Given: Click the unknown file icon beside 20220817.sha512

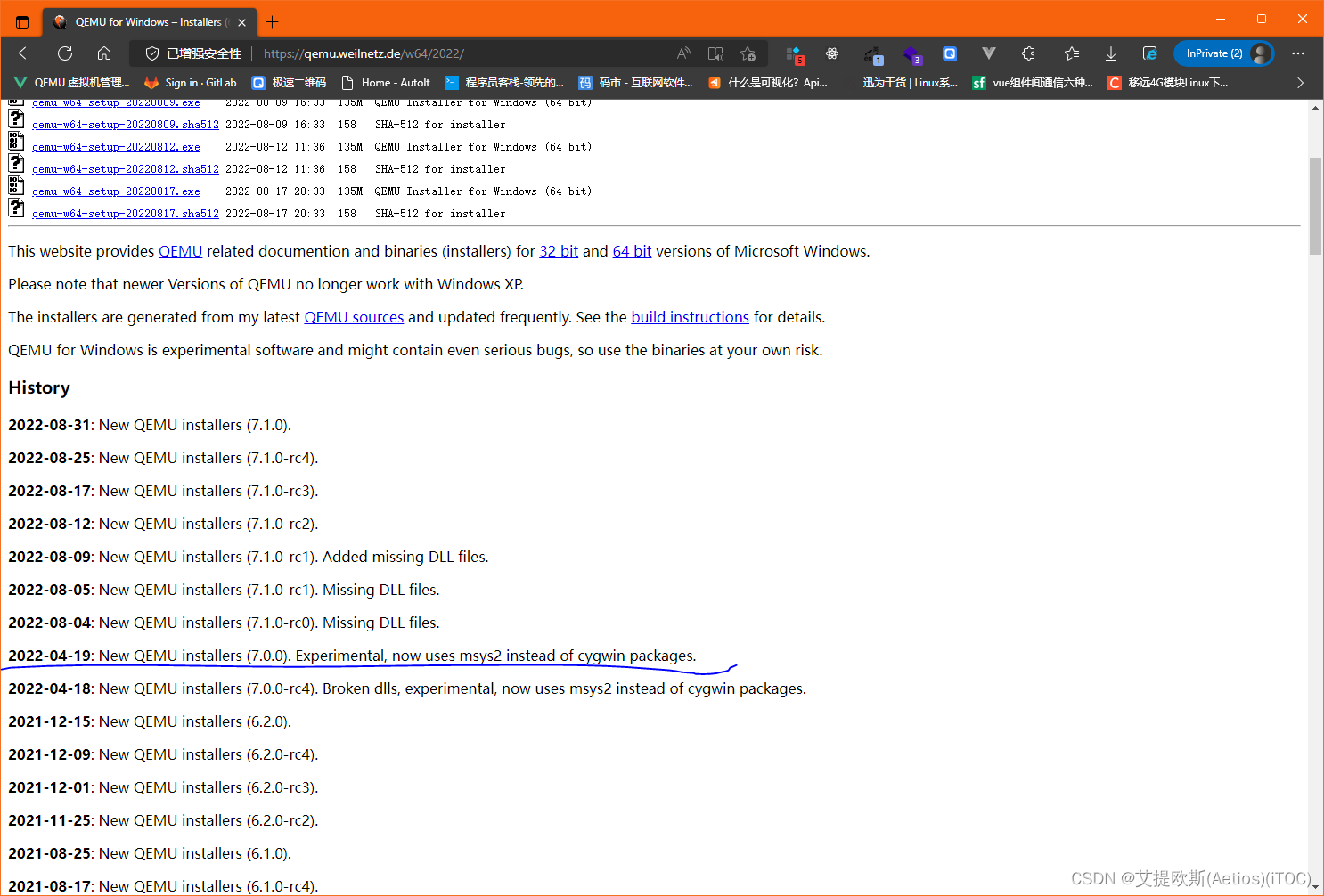Looking at the screenshot, I should 16,208.
